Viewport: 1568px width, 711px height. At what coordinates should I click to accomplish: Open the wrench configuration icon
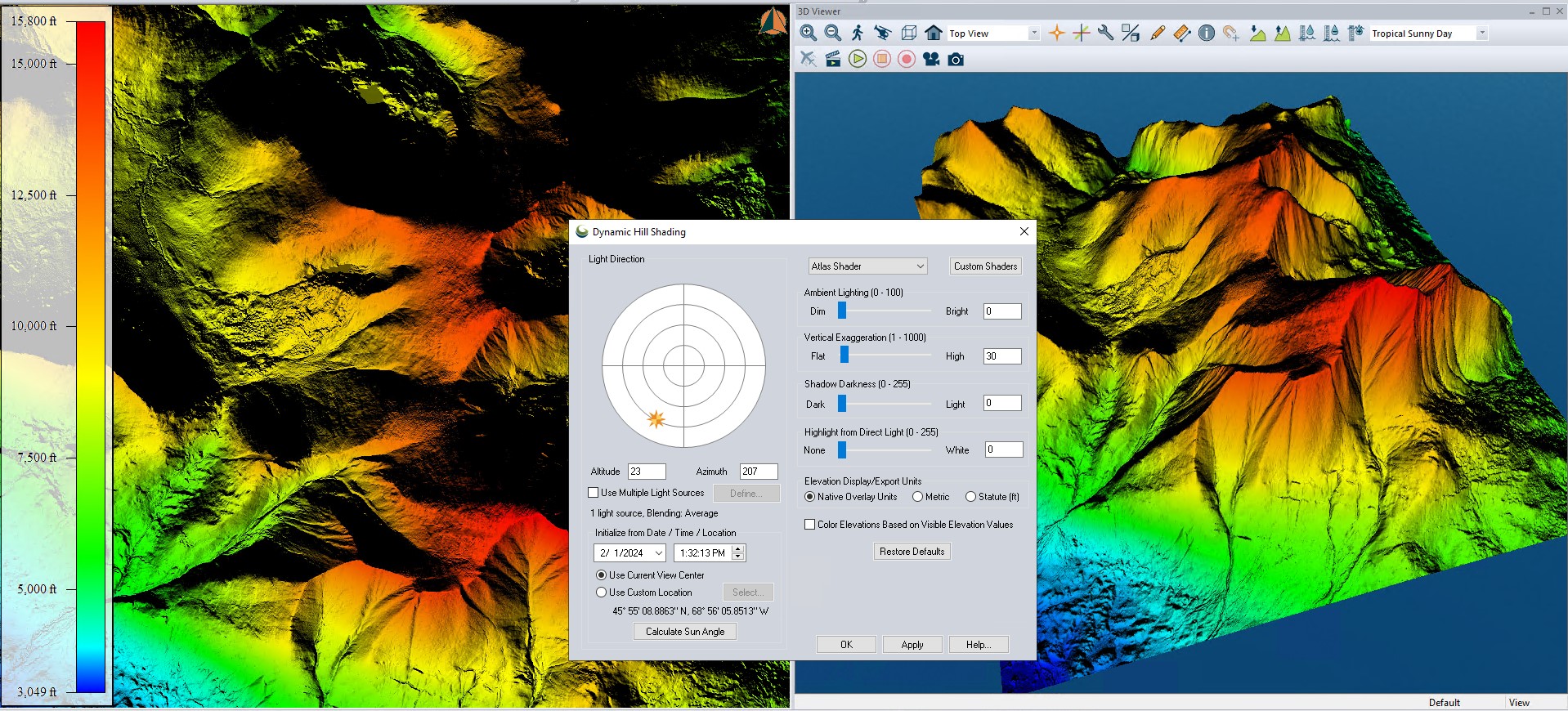1105,33
